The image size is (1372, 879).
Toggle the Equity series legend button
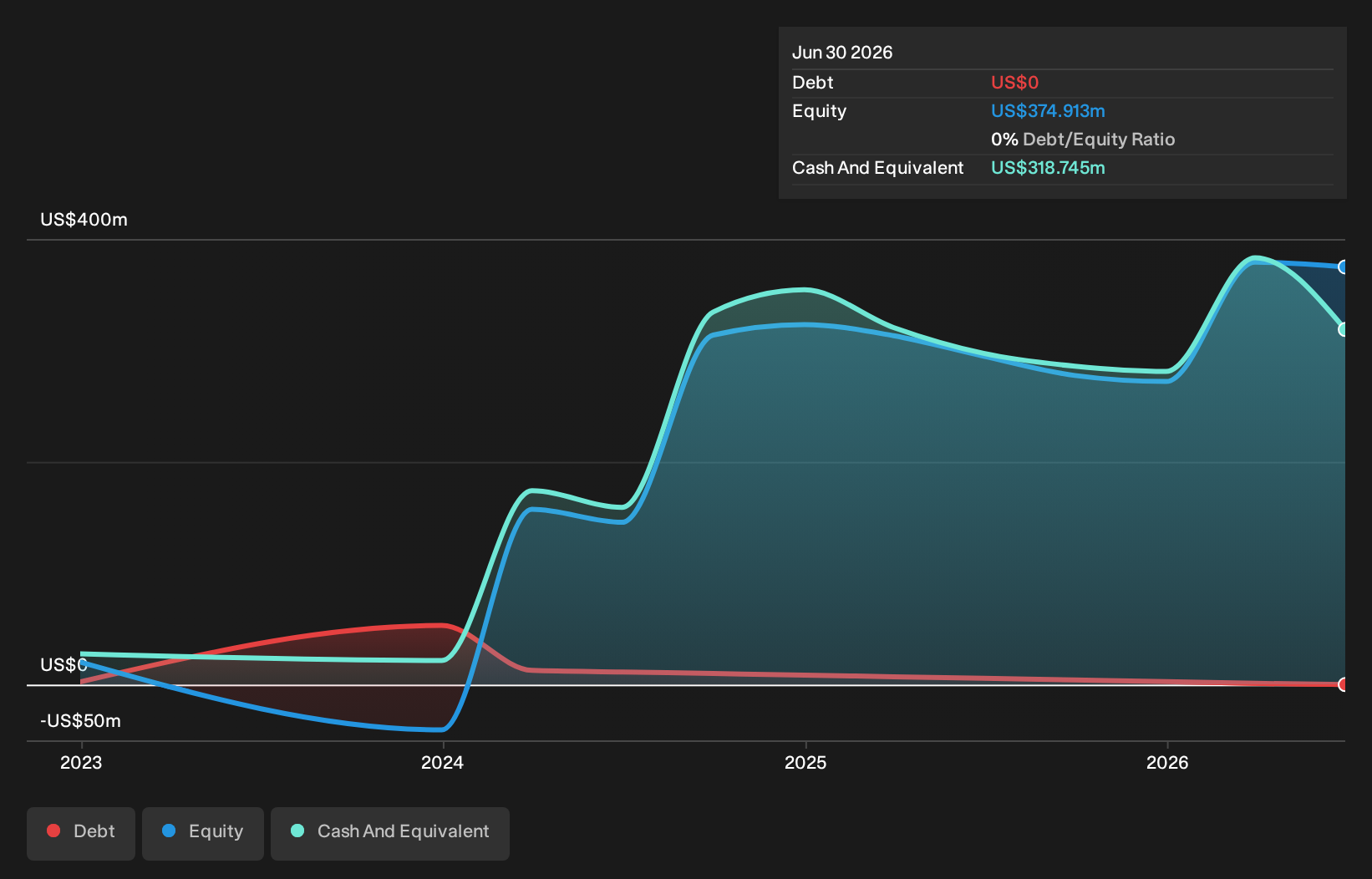coord(203,833)
